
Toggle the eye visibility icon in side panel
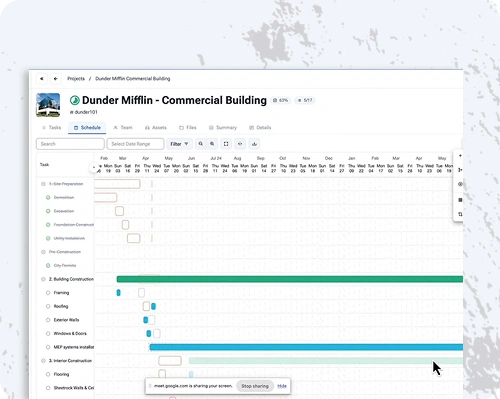(460, 184)
